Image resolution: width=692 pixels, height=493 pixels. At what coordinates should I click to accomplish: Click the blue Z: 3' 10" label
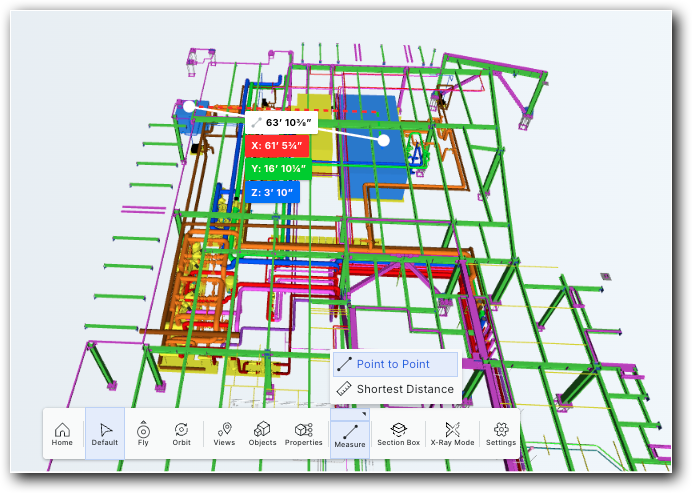[272, 192]
